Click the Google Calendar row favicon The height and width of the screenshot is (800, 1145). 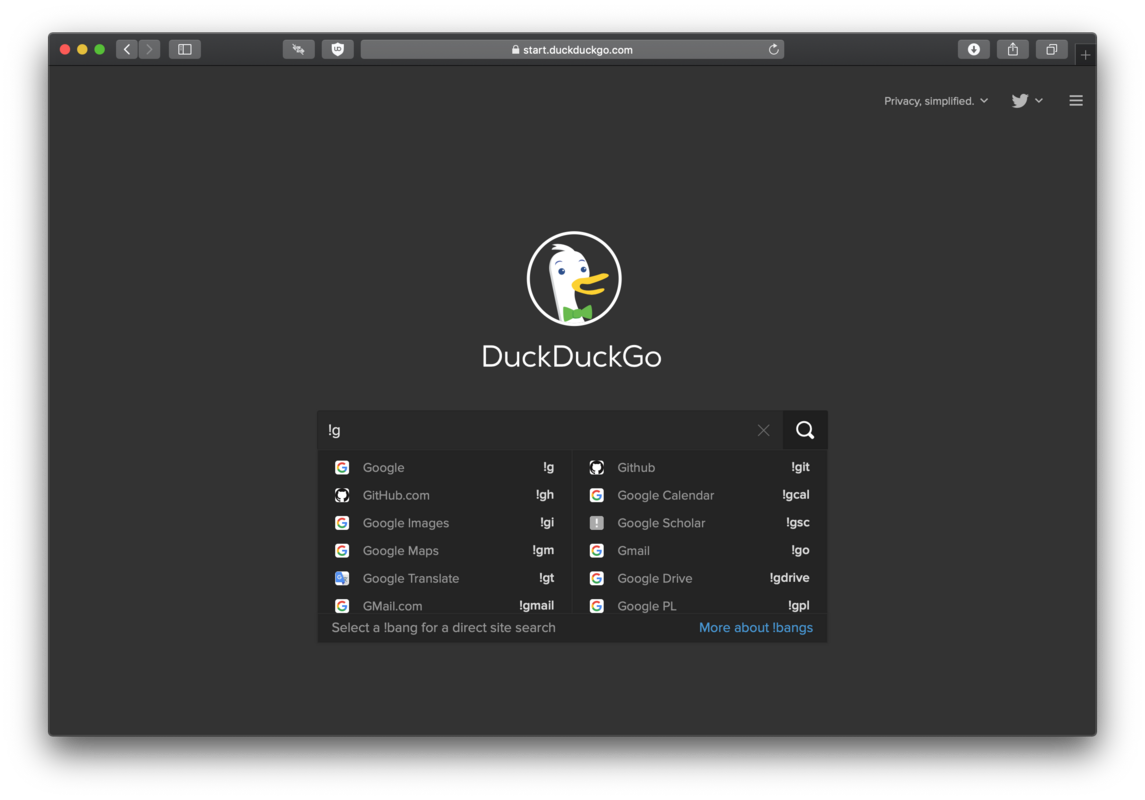(597, 495)
